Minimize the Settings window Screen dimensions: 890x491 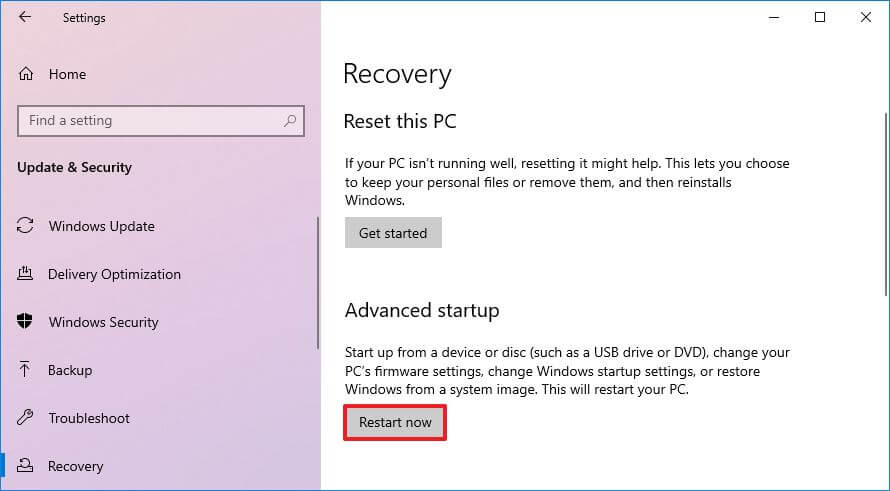775,17
